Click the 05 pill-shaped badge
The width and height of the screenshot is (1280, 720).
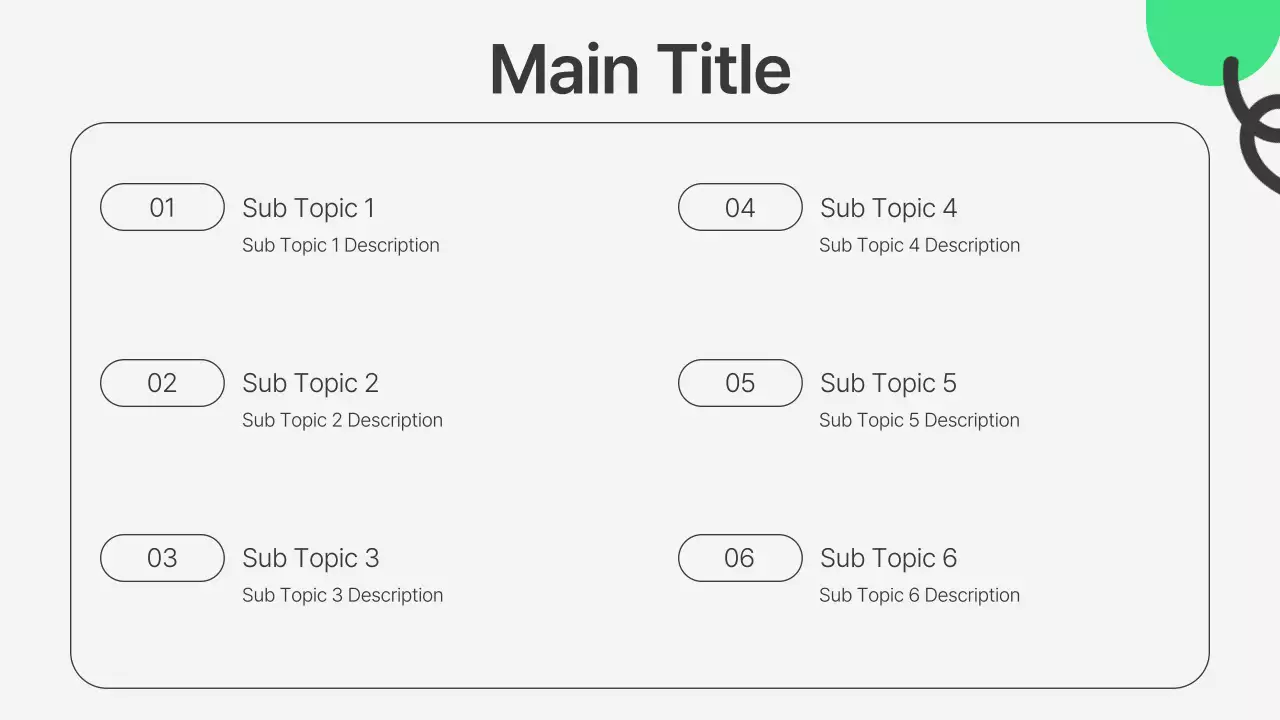(740, 383)
